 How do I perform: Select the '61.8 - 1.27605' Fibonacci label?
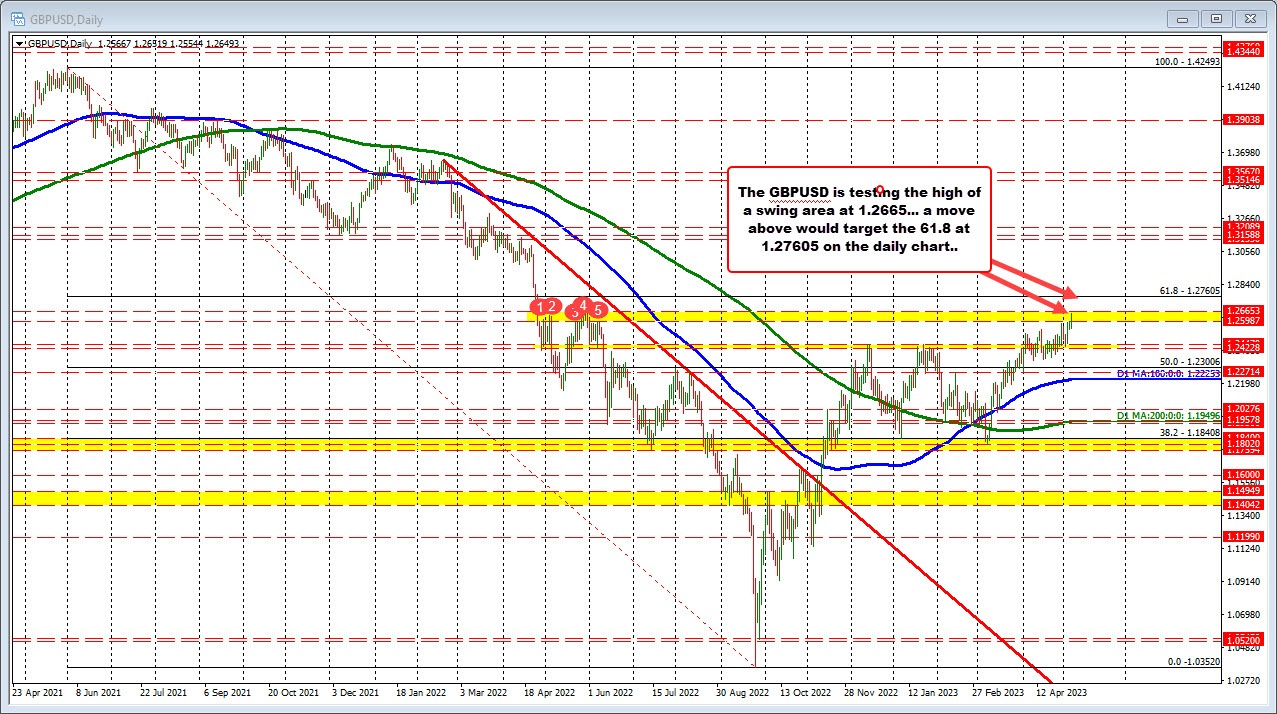coord(1190,290)
